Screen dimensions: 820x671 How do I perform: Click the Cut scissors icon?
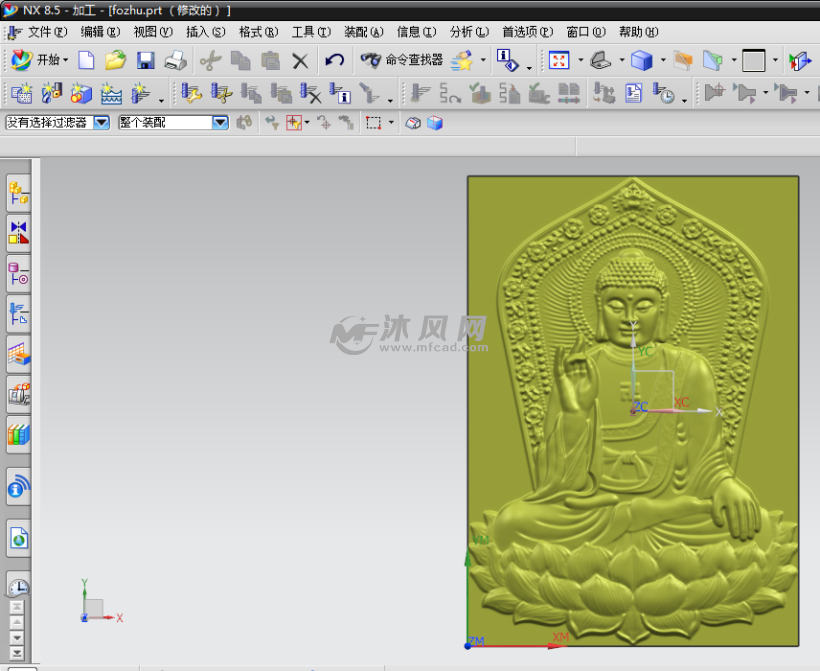(210, 60)
